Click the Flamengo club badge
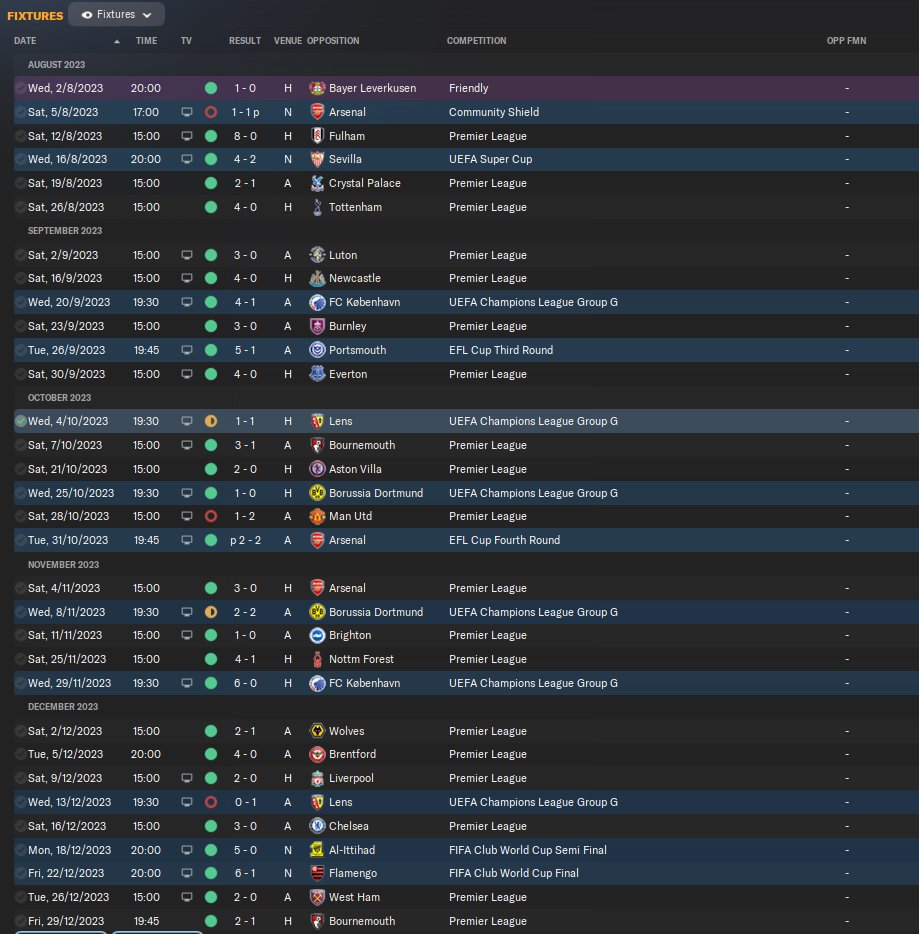This screenshot has width=919, height=934. pos(317,873)
